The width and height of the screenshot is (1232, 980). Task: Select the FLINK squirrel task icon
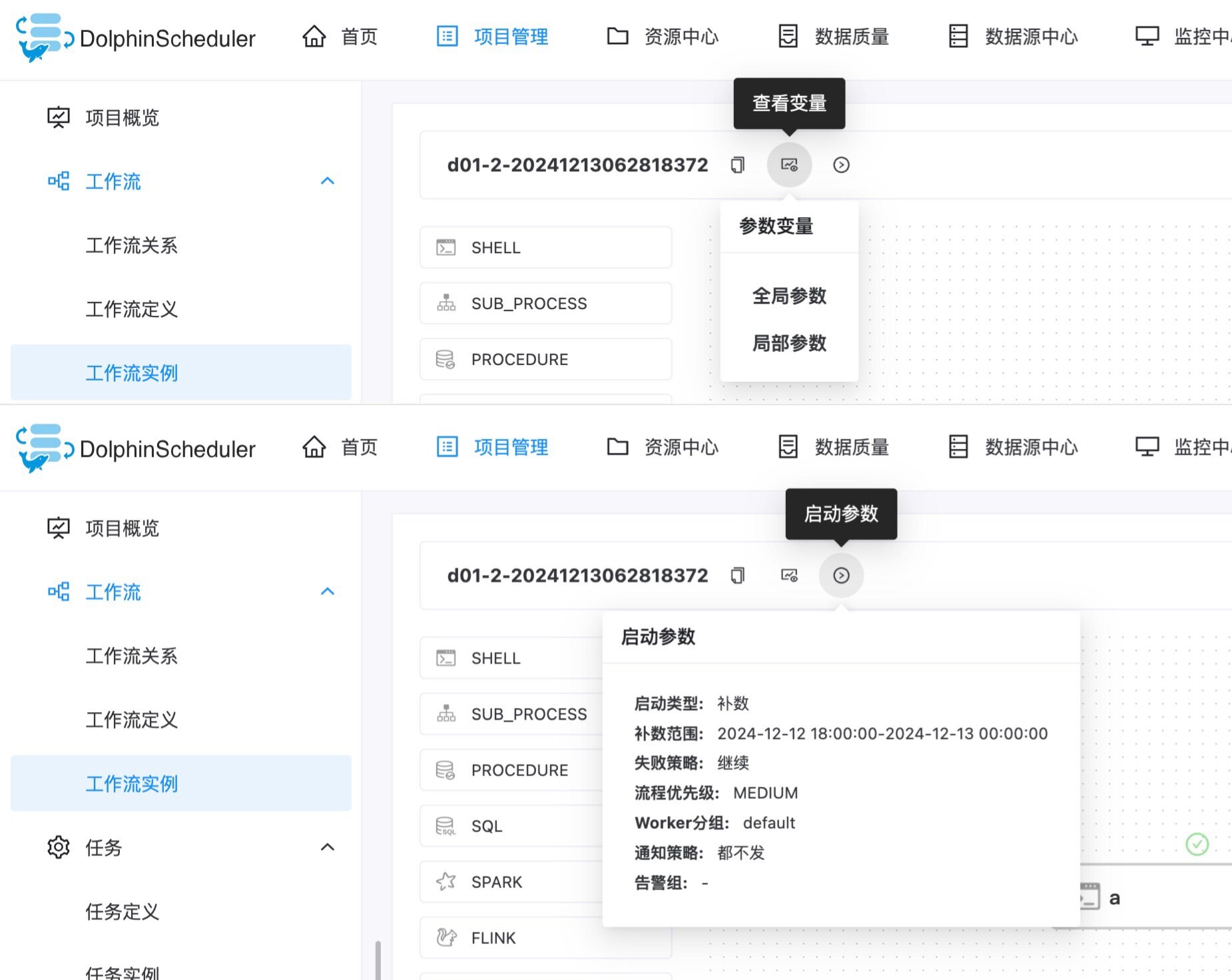click(446, 937)
